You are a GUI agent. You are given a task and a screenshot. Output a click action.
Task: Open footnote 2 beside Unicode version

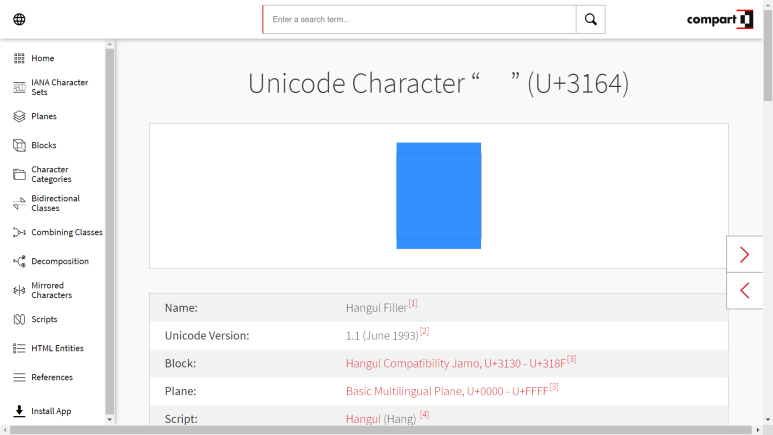pos(424,331)
